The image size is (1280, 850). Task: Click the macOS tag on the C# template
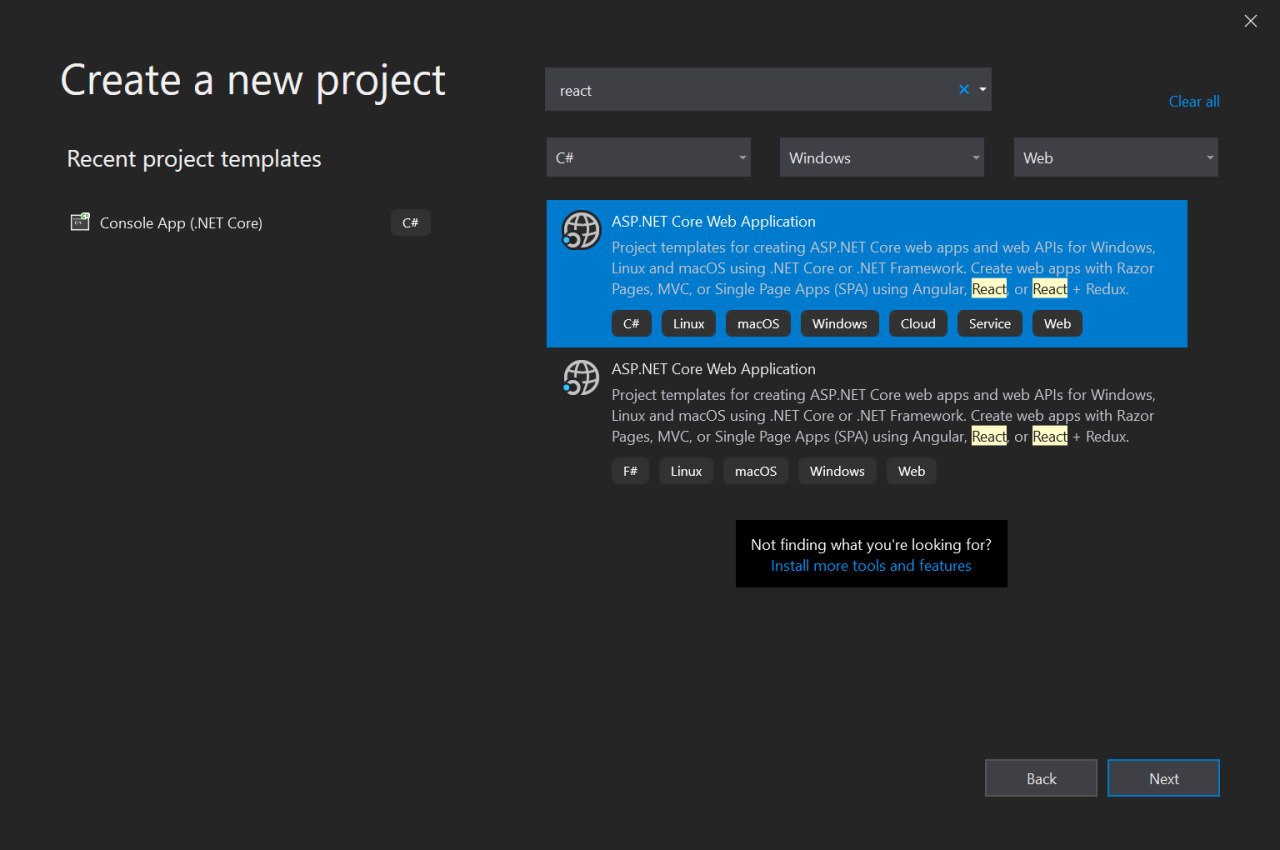(758, 323)
